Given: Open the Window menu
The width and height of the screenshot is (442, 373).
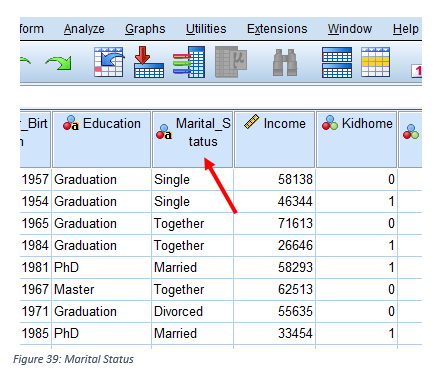Looking at the screenshot, I should tap(350, 29).
